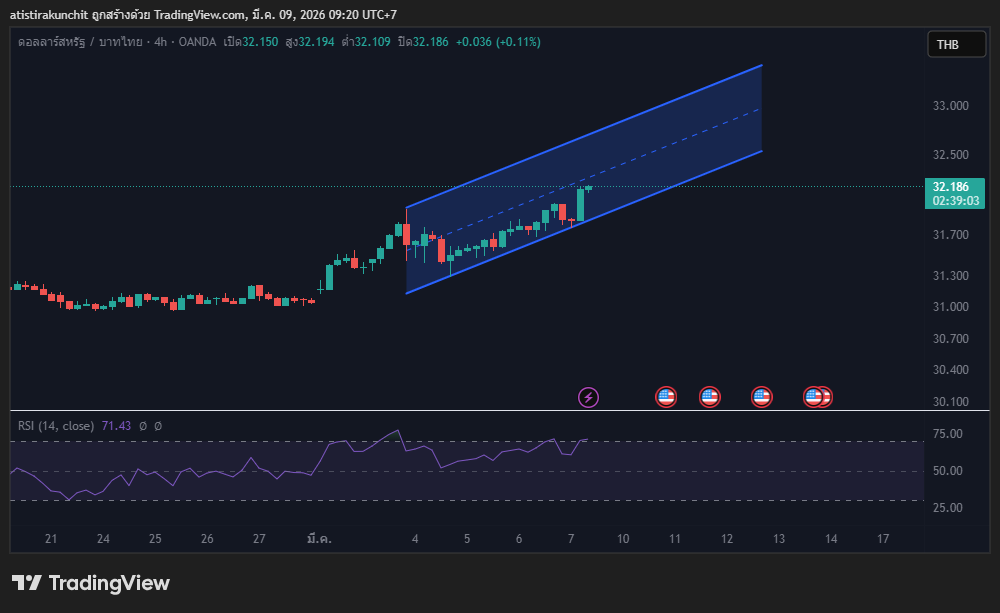Click the purple lightning bolt event icon
Viewport: 1000px width, 613px height.
pos(589,398)
